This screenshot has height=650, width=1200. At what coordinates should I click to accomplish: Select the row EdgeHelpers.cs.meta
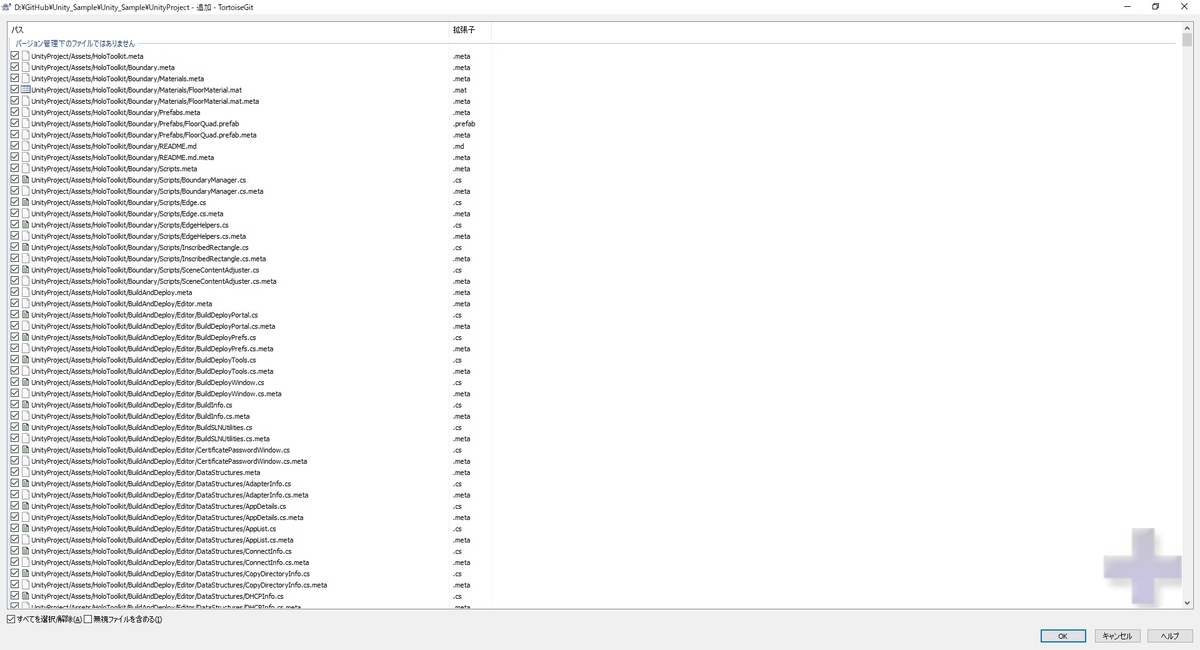point(250,236)
